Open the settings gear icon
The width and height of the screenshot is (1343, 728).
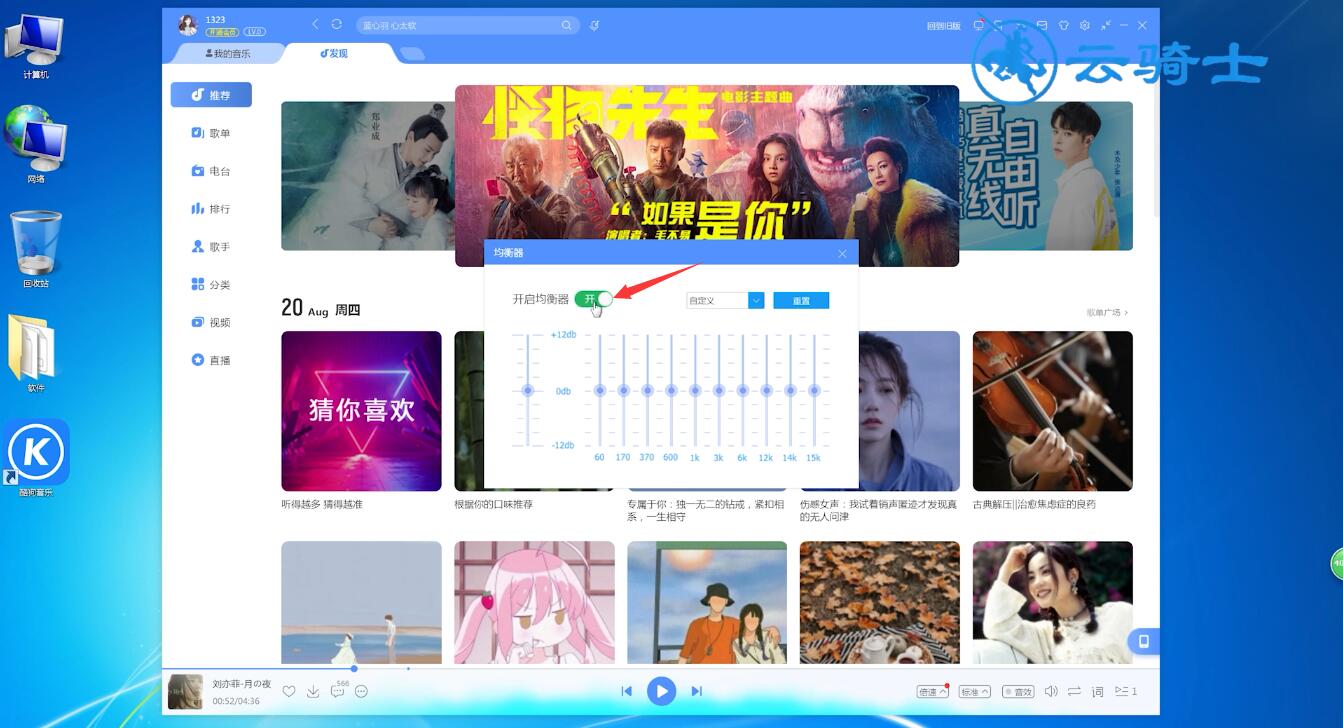(x=1084, y=25)
